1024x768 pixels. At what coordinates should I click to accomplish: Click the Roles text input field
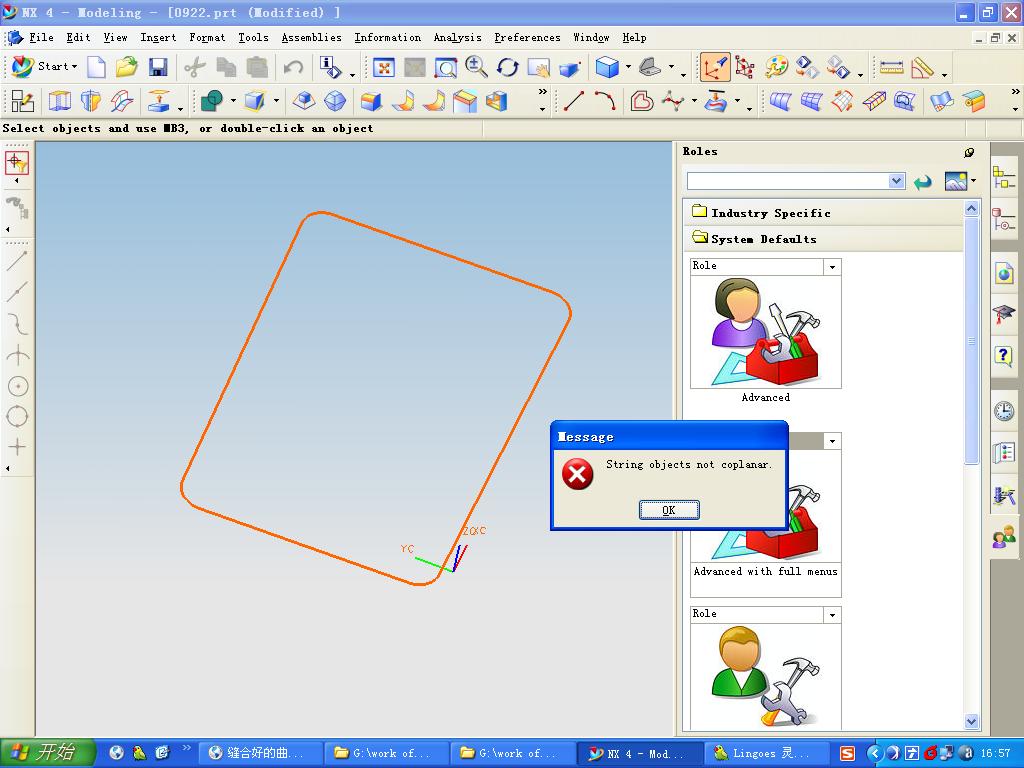click(788, 181)
